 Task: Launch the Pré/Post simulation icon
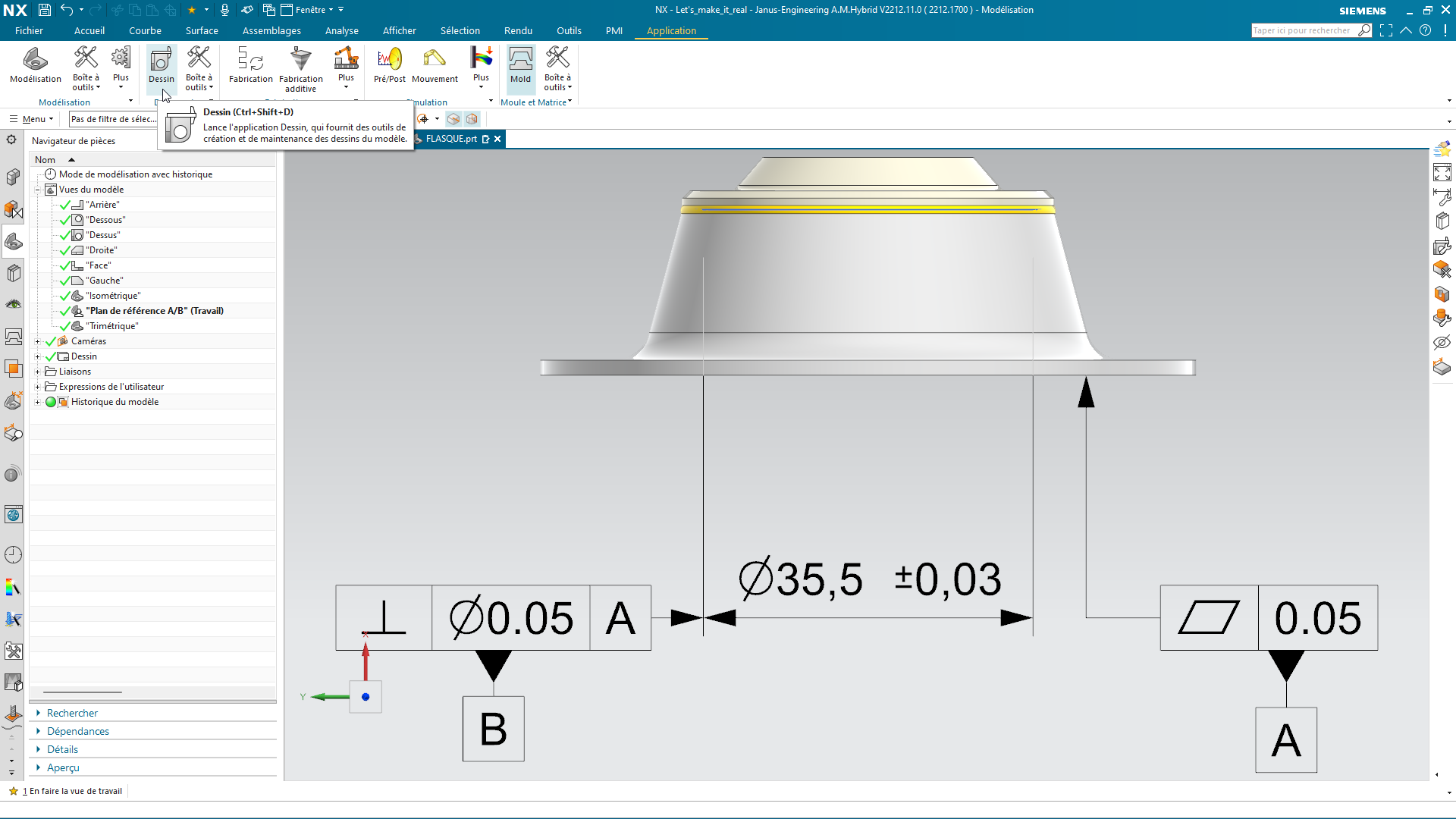coord(389,65)
